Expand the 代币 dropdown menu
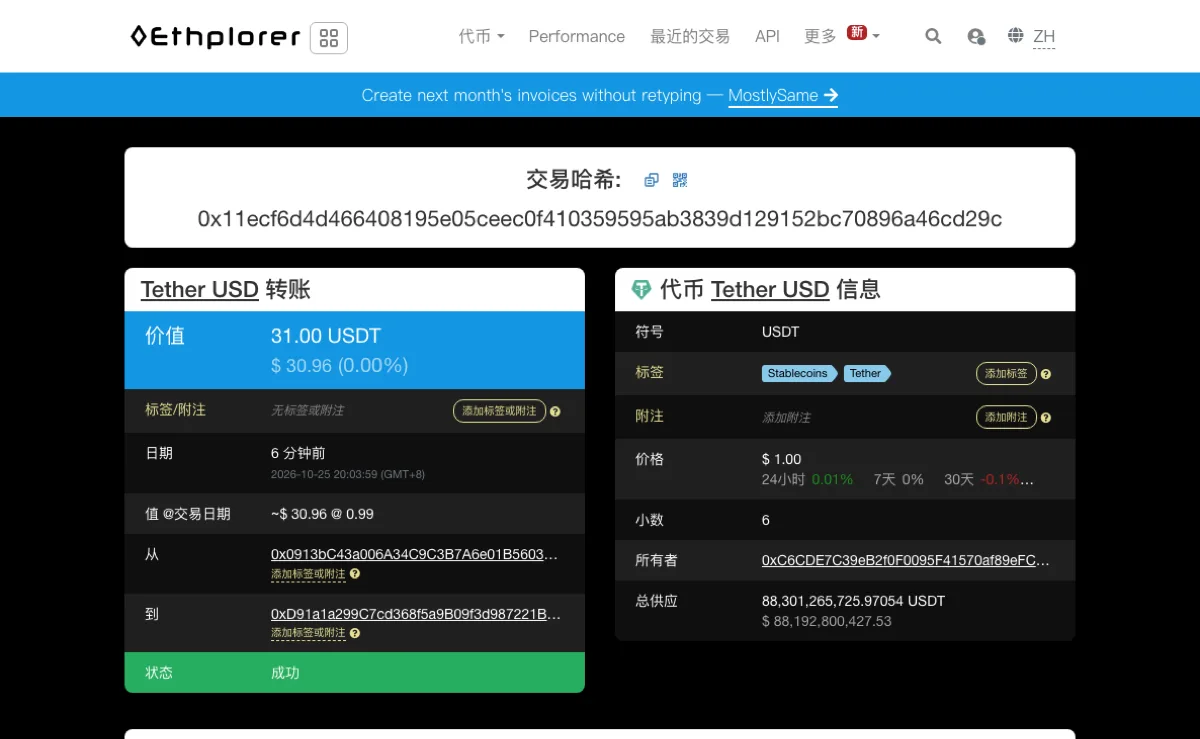Screen dimensions: 1200x739 (481, 36)
